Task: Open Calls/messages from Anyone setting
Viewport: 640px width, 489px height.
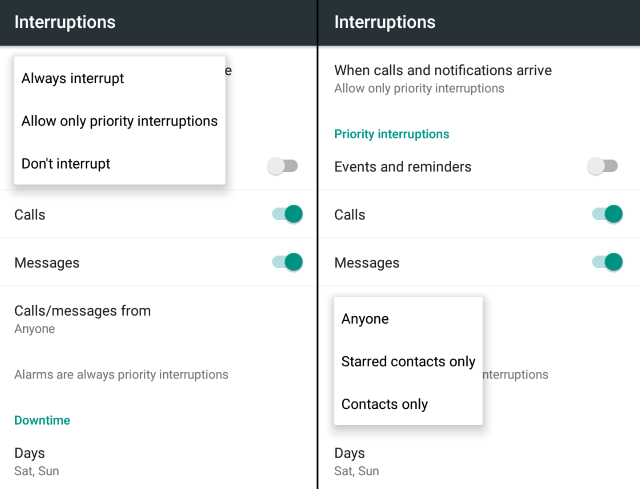Action: [82, 318]
